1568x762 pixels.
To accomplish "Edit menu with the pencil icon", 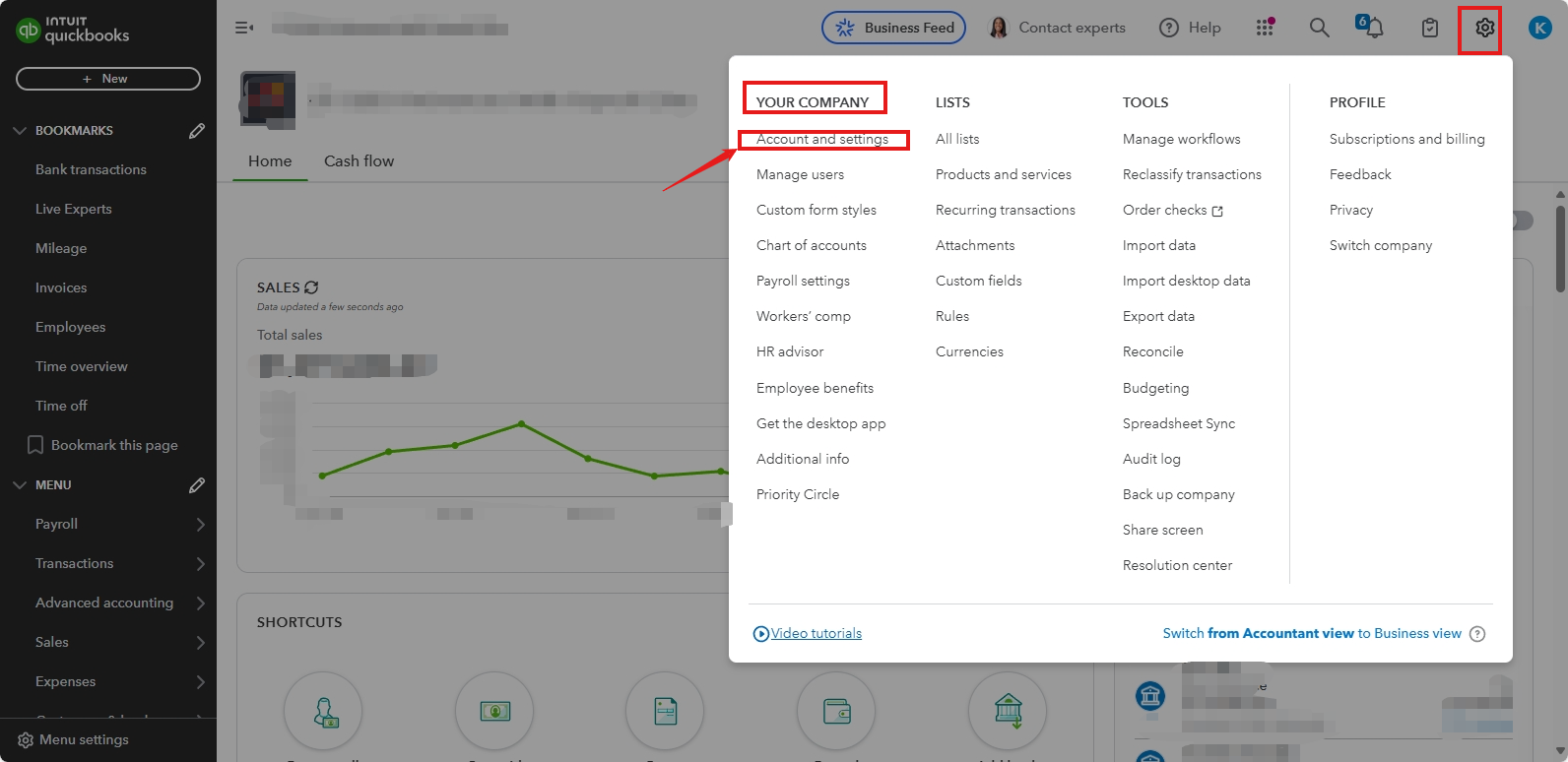I will 197,485.
